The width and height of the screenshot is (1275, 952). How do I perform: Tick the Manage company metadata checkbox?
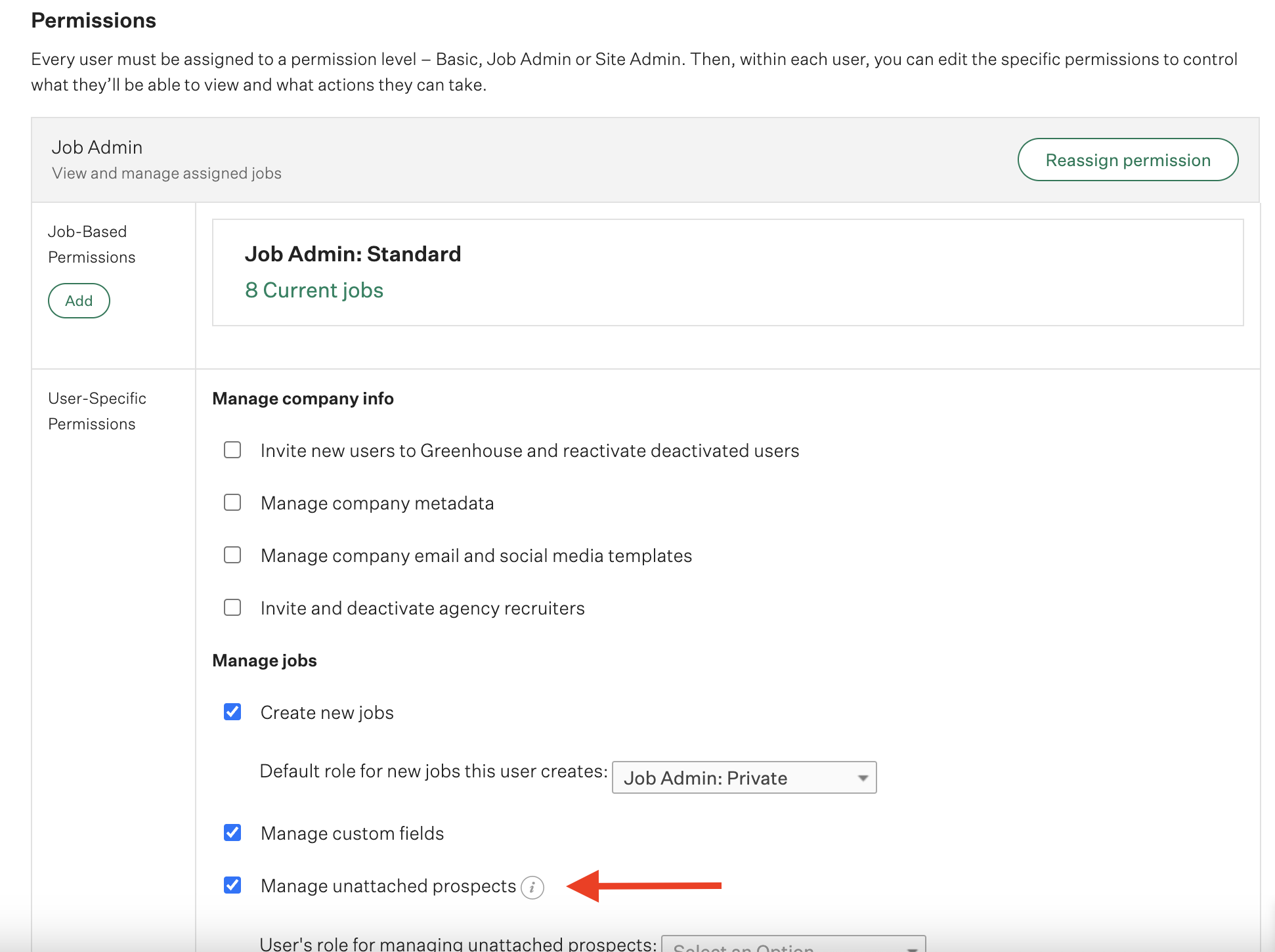(232, 502)
